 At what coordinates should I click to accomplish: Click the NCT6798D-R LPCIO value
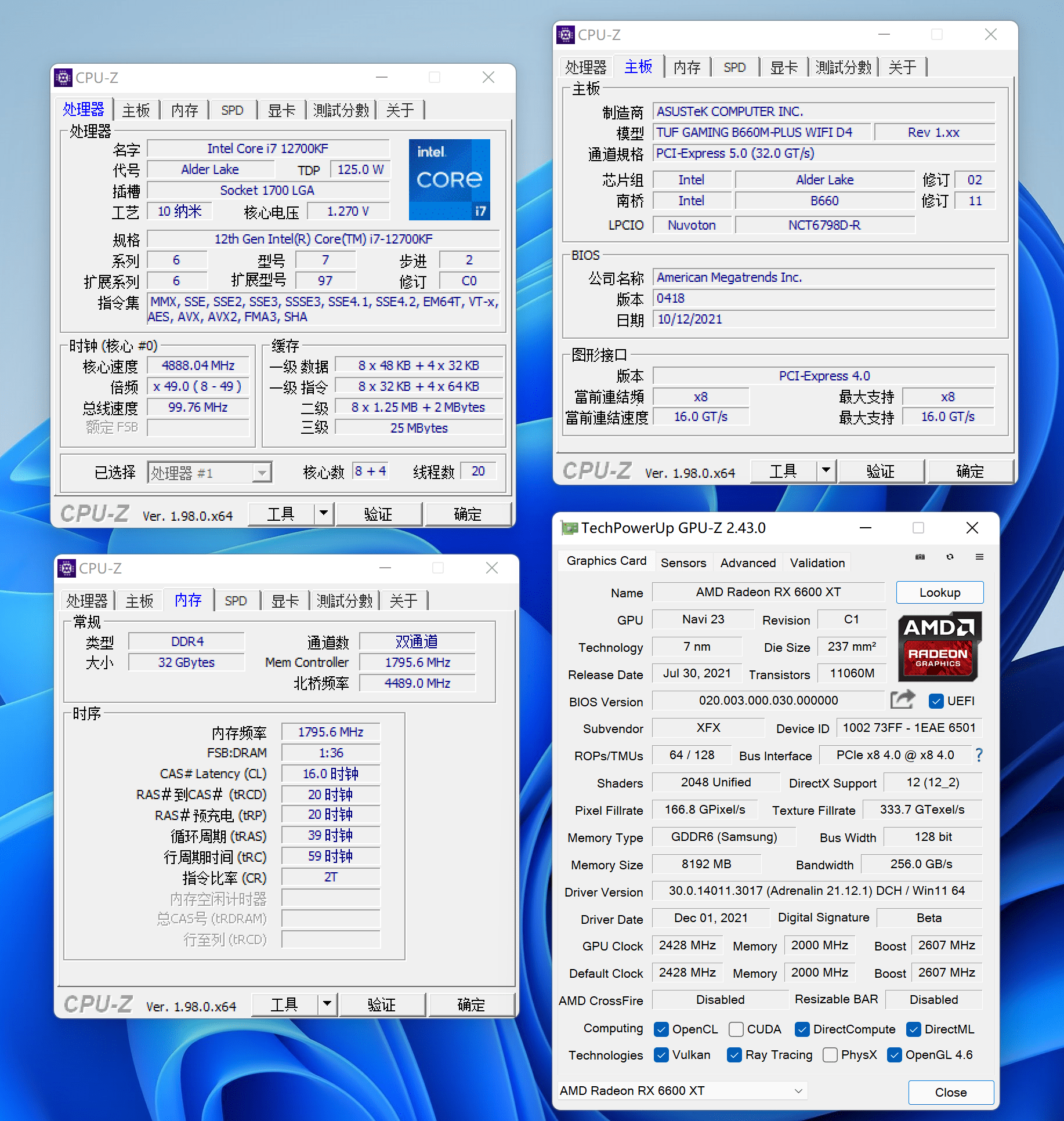click(824, 225)
